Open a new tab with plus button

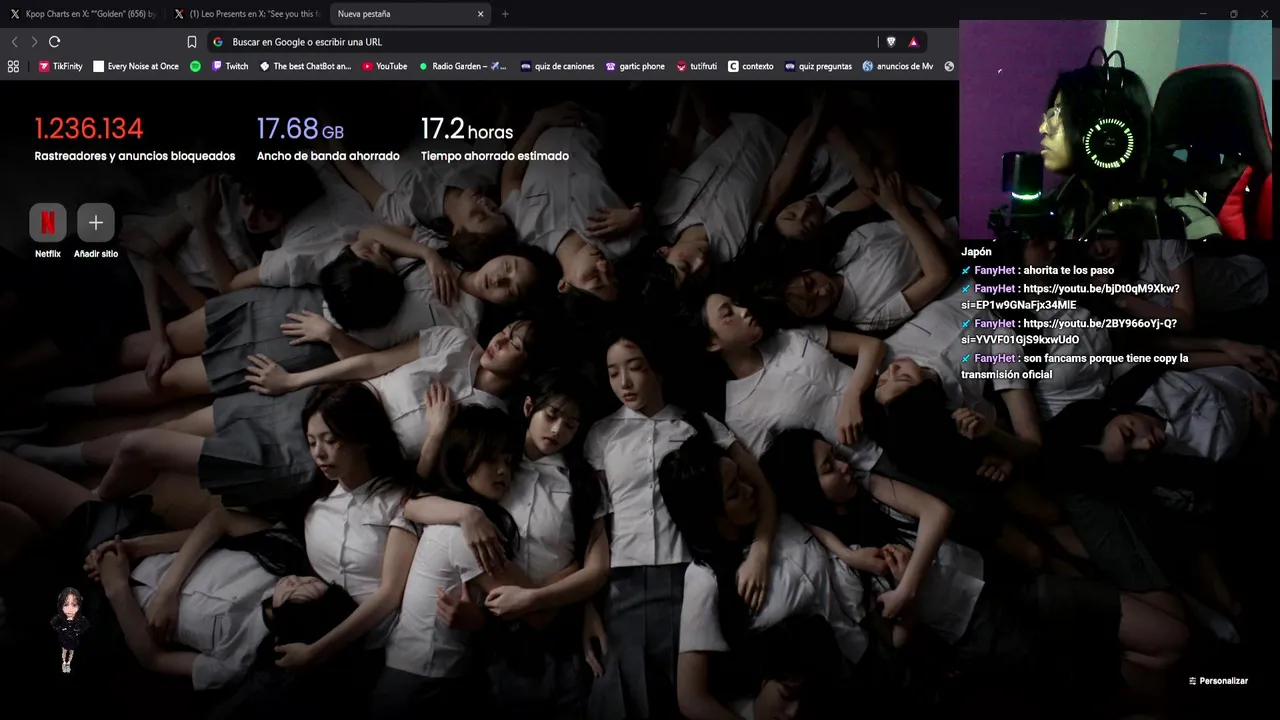(505, 14)
